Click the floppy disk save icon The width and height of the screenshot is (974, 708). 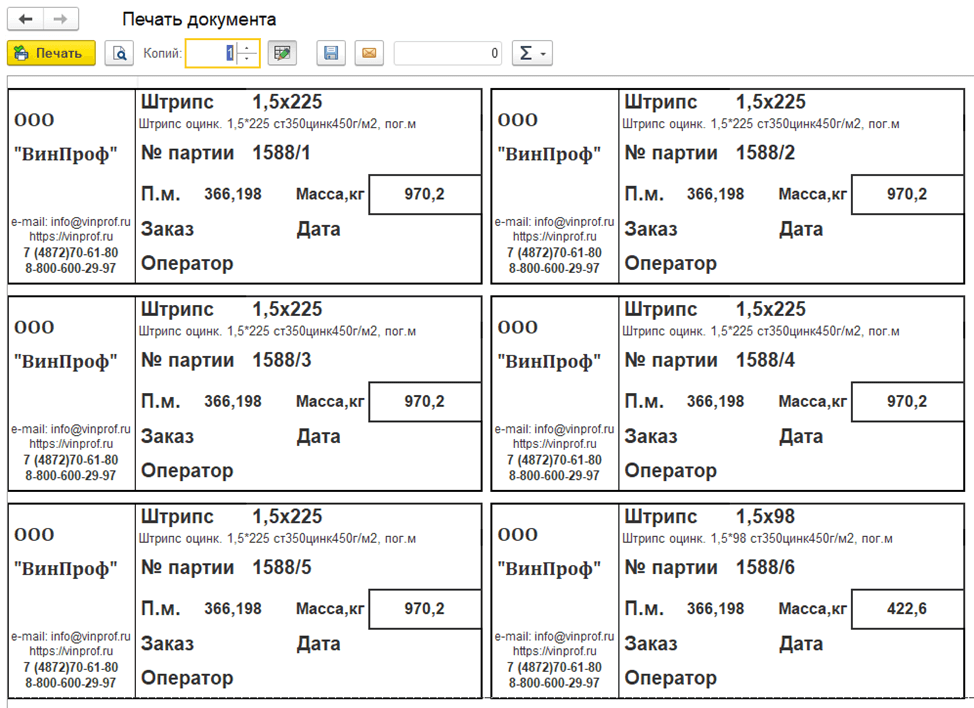(332, 53)
